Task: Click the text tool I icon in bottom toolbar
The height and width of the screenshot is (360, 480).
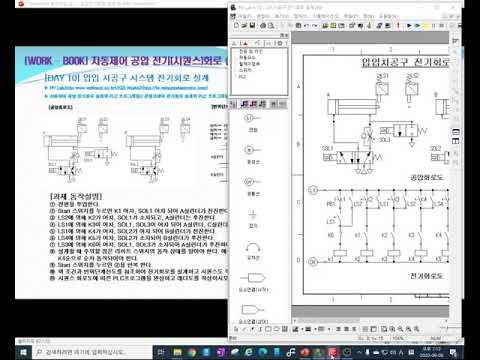Action: point(260,329)
